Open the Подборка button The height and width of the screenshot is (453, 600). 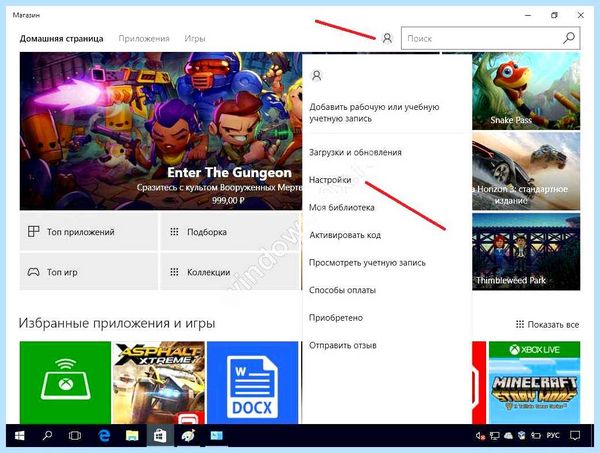230,232
